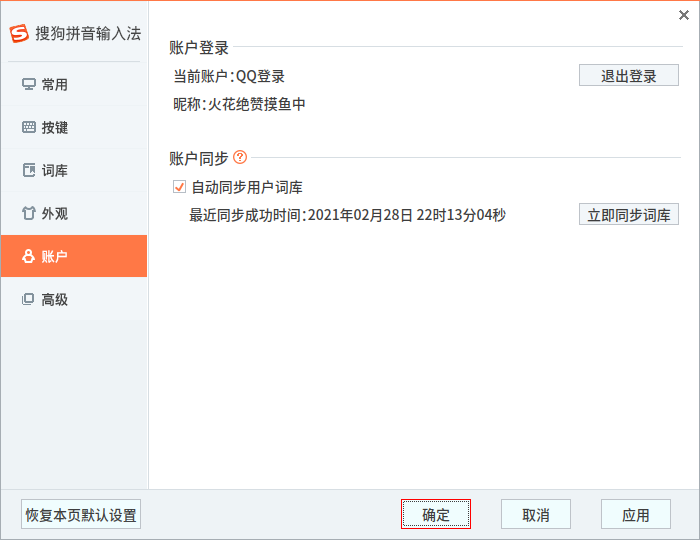Apply settings with the 应用 button
This screenshot has height=540, width=700.
(x=635, y=515)
